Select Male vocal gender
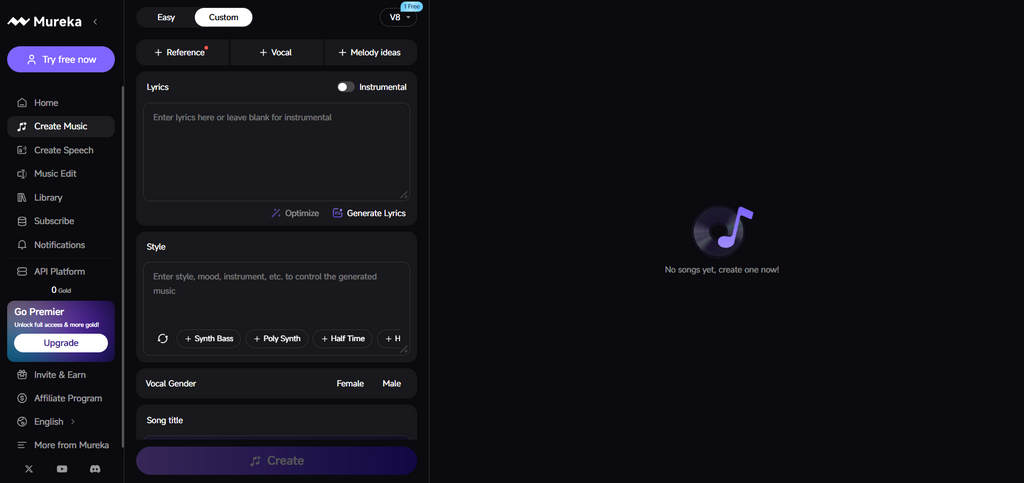The image size is (1024, 483). (x=392, y=384)
